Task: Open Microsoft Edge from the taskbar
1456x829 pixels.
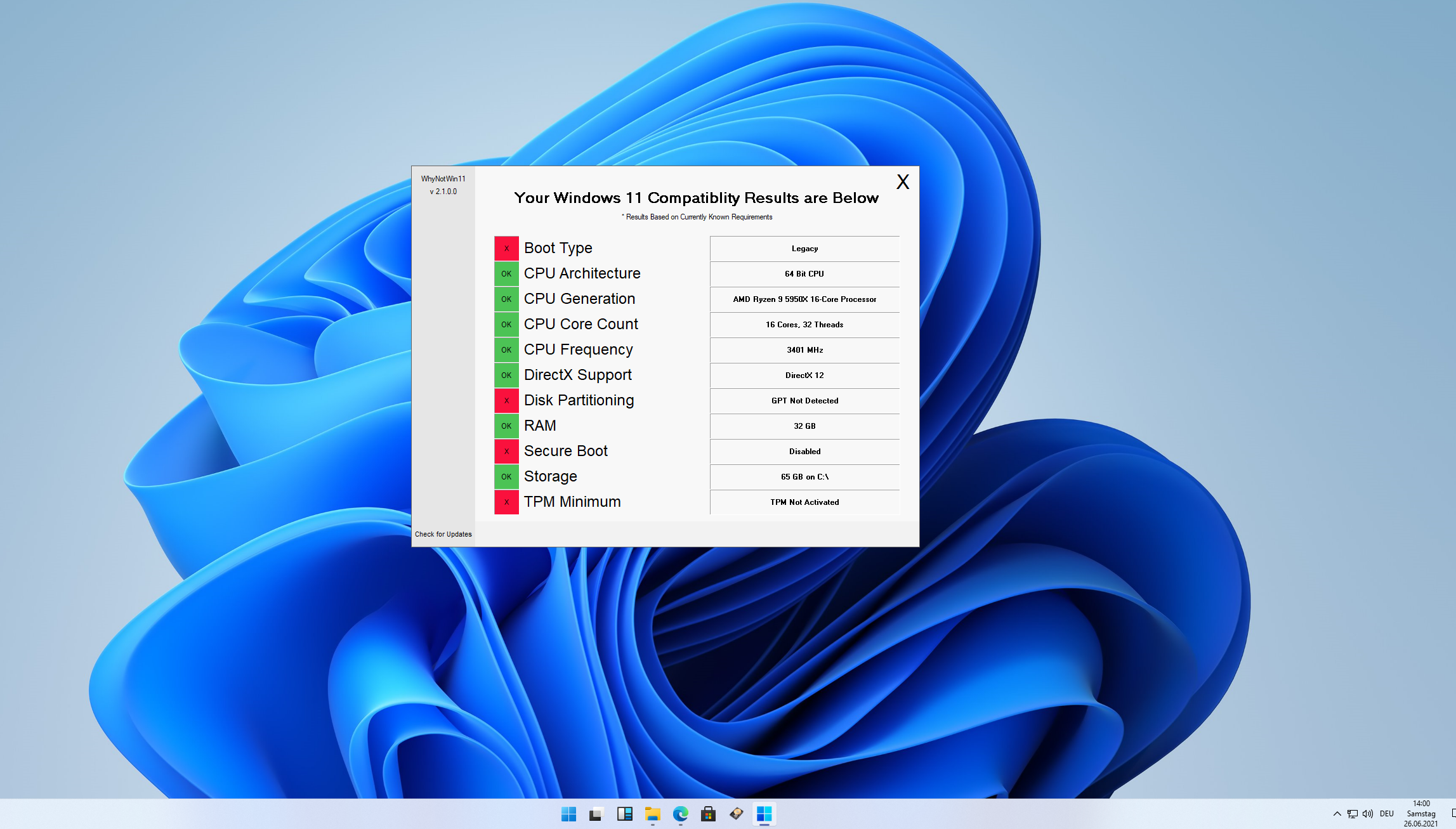Action: pos(680,814)
